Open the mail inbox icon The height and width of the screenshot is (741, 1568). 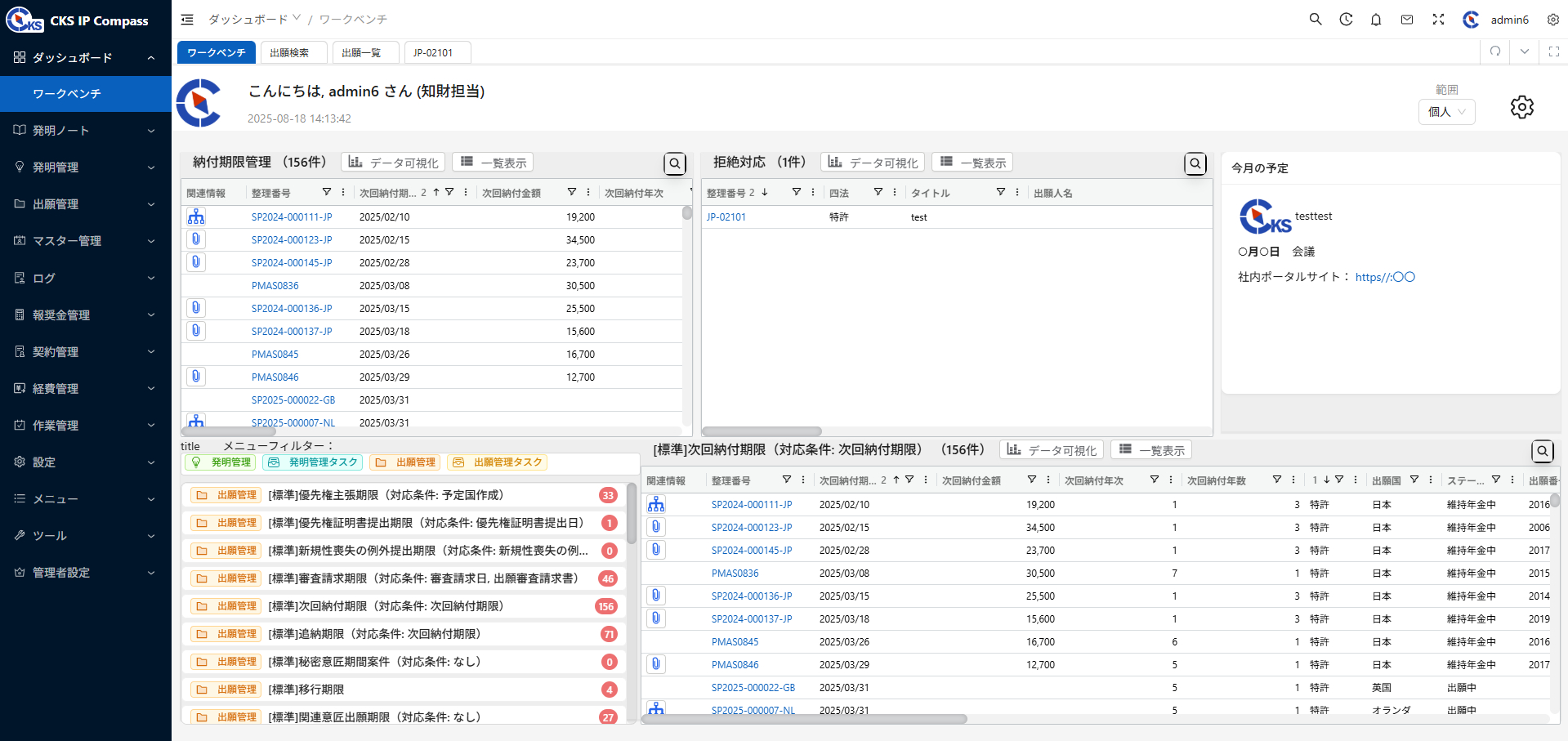tap(1407, 19)
